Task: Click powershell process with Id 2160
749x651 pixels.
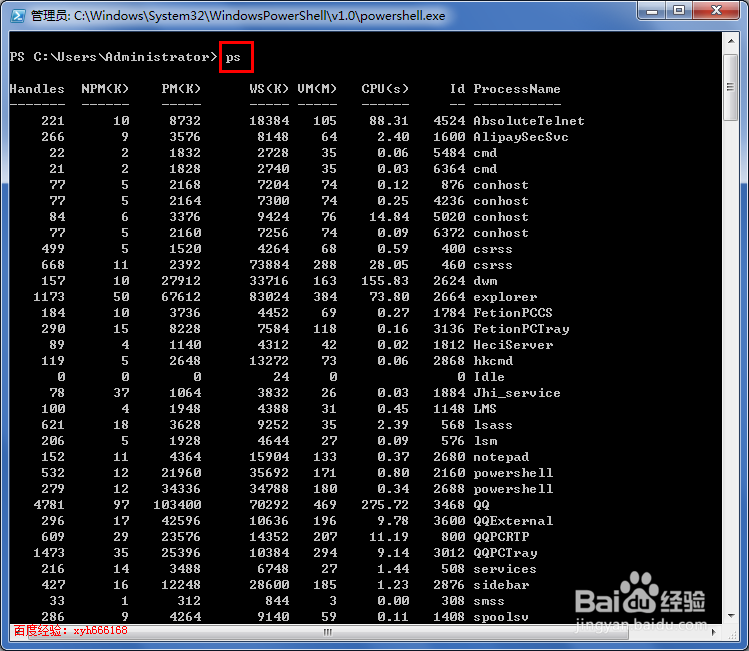Action: coord(513,473)
